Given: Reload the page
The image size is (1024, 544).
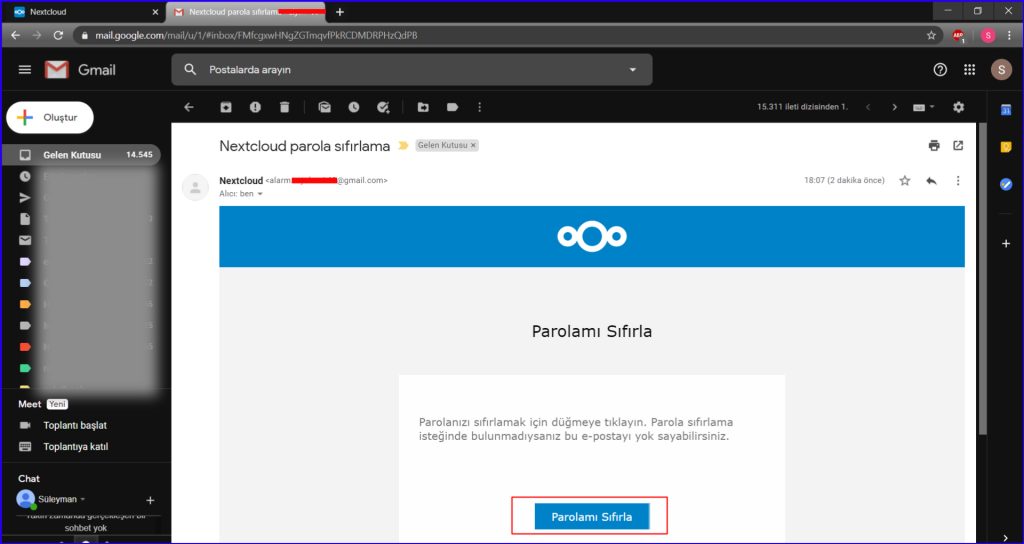Looking at the screenshot, I should (58, 35).
